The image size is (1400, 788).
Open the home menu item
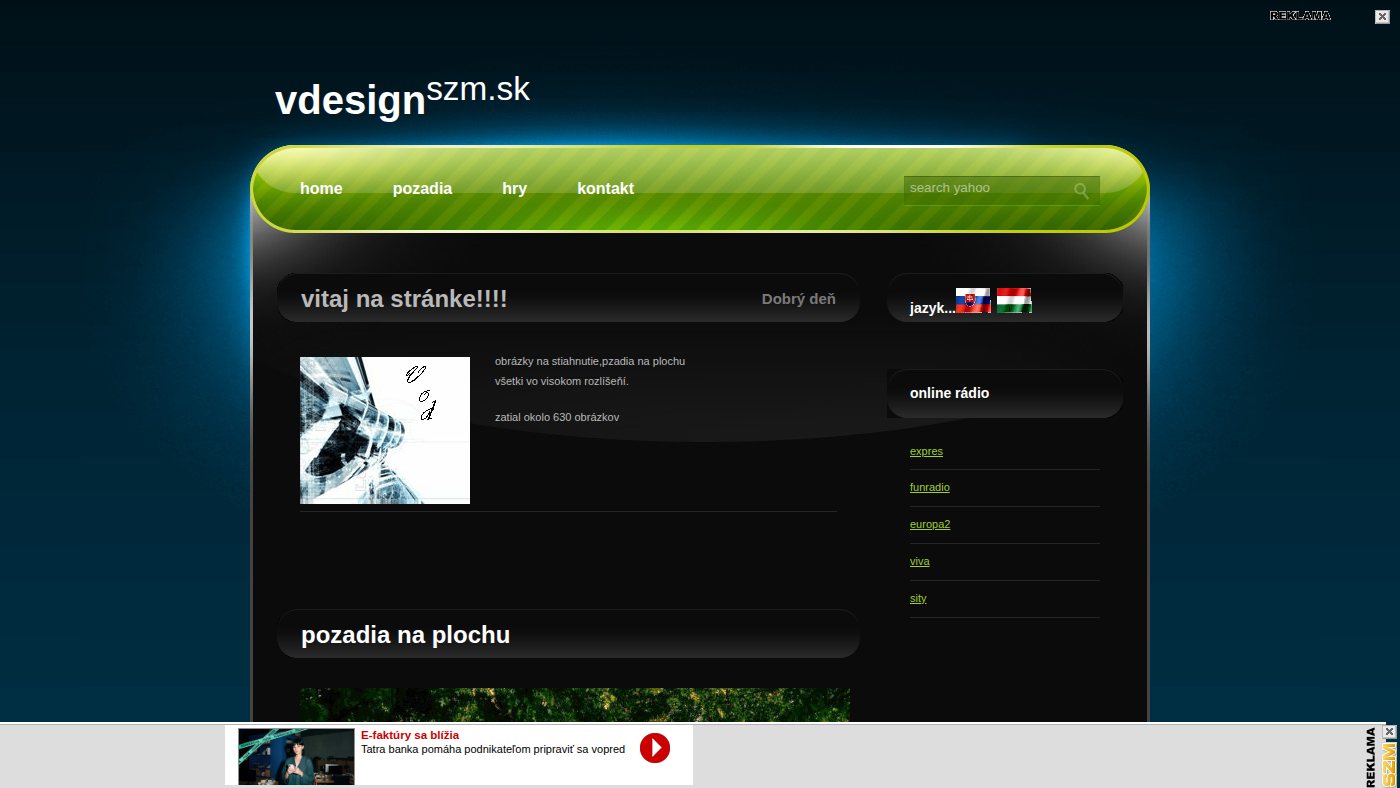tap(321, 189)
